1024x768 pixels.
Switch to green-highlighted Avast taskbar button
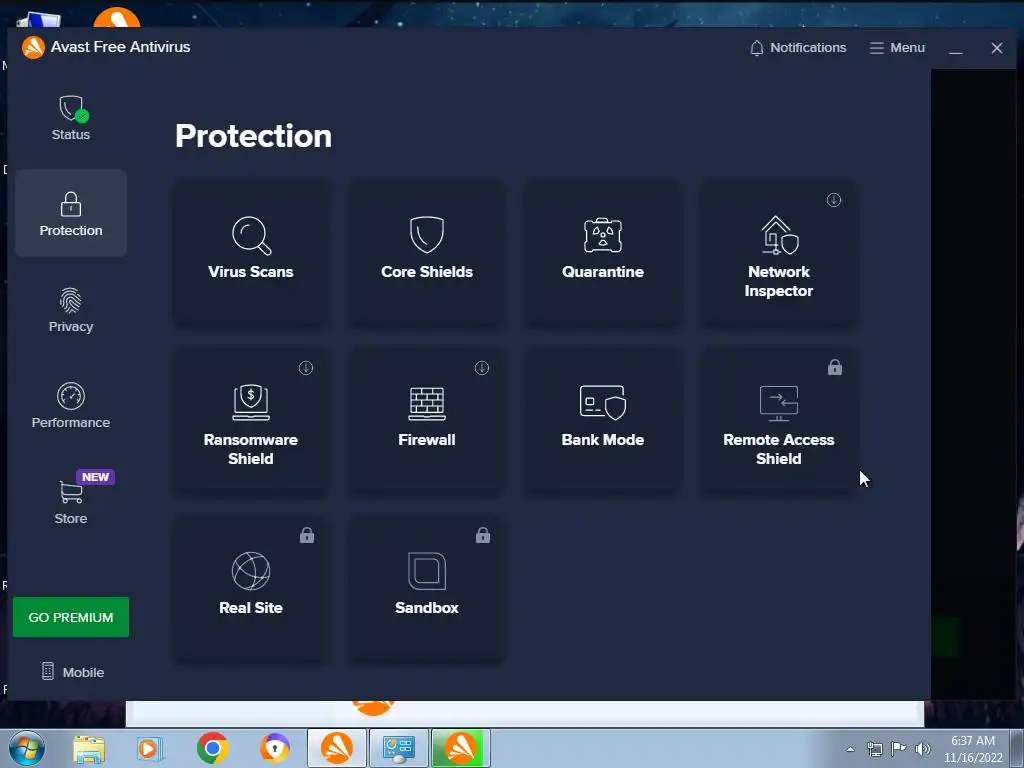click(x=461, y=748)
